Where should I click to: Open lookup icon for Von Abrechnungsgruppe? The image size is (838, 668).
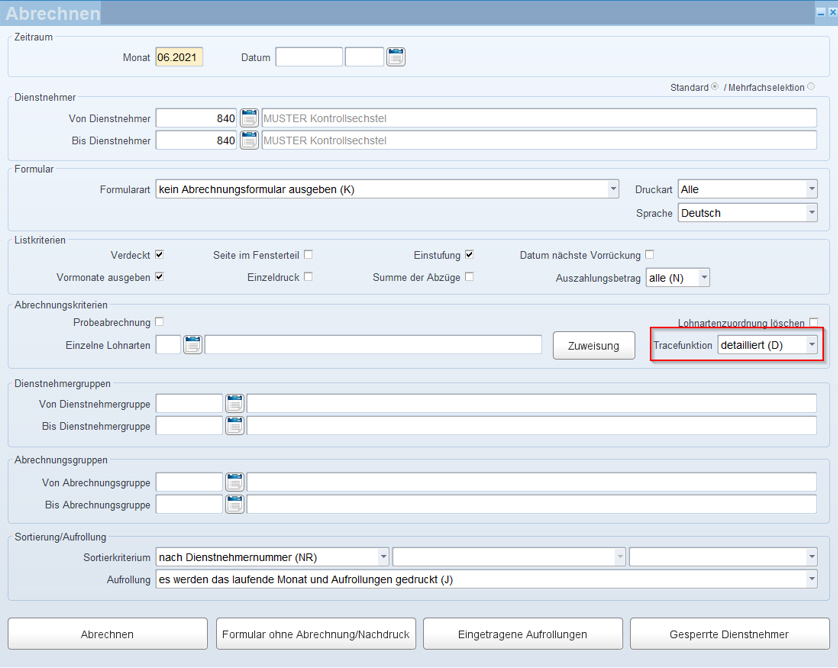click(235, 482)
